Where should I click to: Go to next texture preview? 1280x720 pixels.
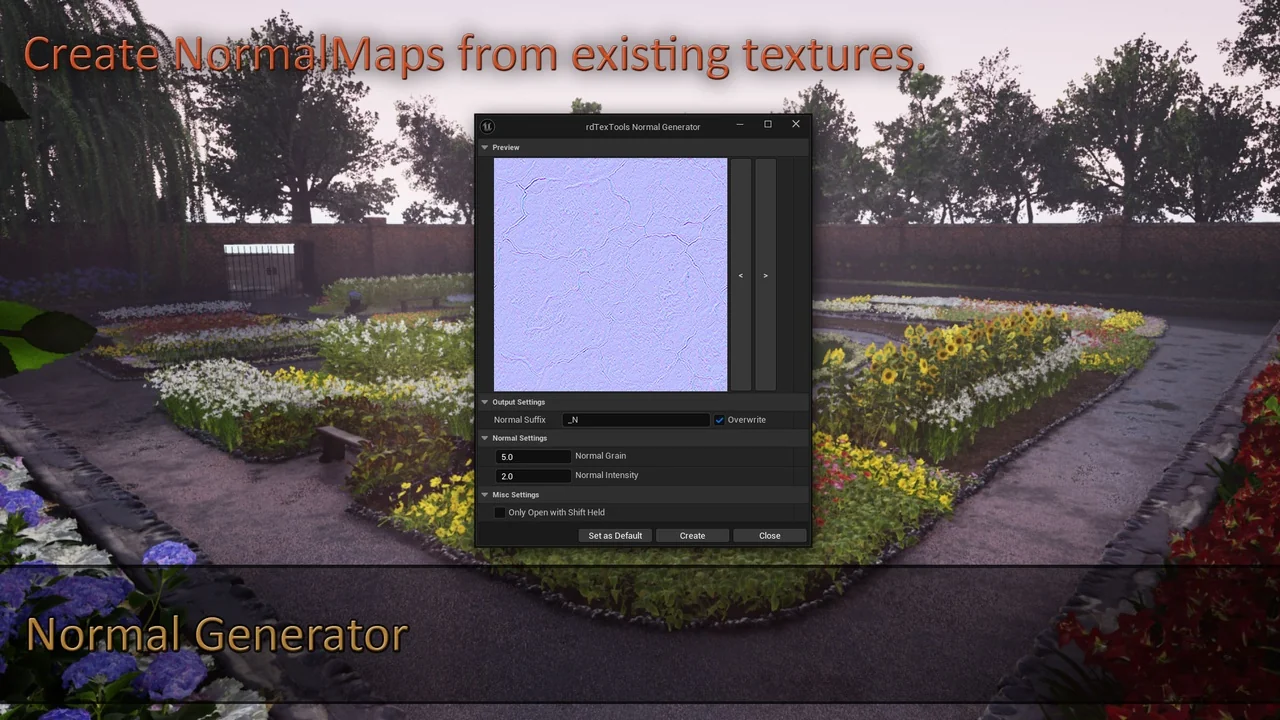click(765, 276)
